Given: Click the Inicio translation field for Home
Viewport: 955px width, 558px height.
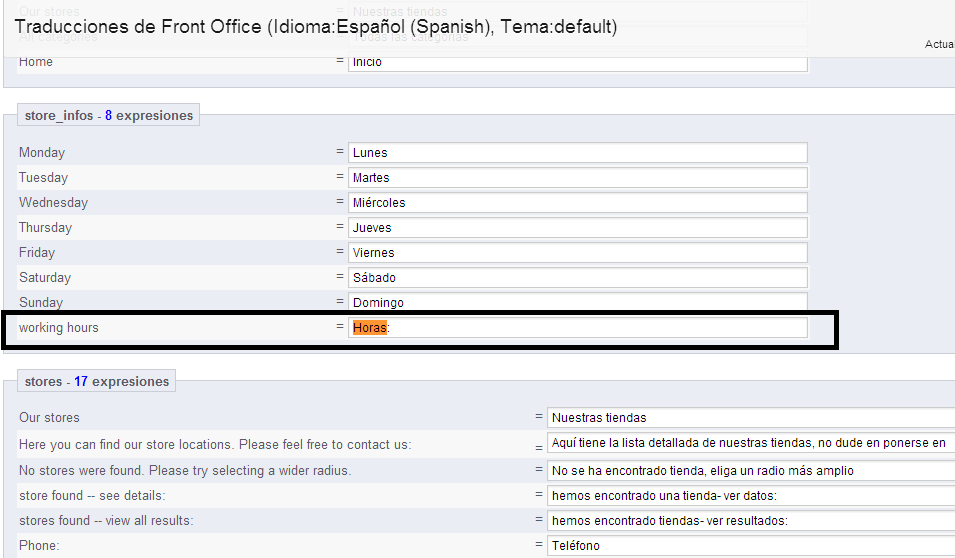Looking at the screenshot, I should click(x=578, y=62).
